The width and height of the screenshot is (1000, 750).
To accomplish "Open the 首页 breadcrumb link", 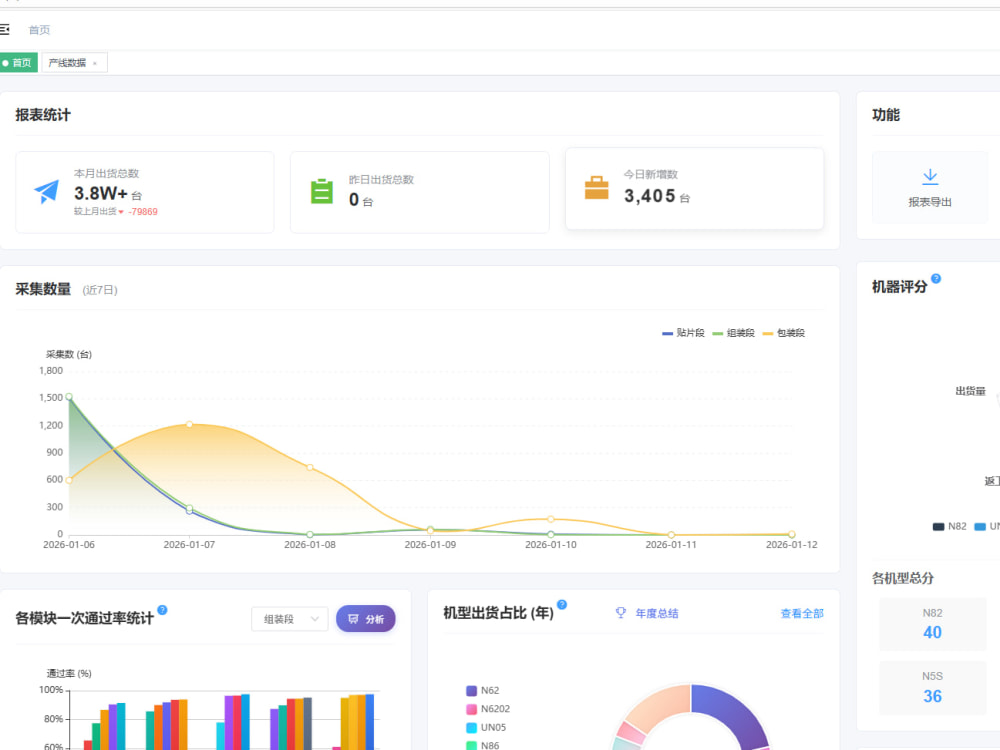I will click(39, 30).
